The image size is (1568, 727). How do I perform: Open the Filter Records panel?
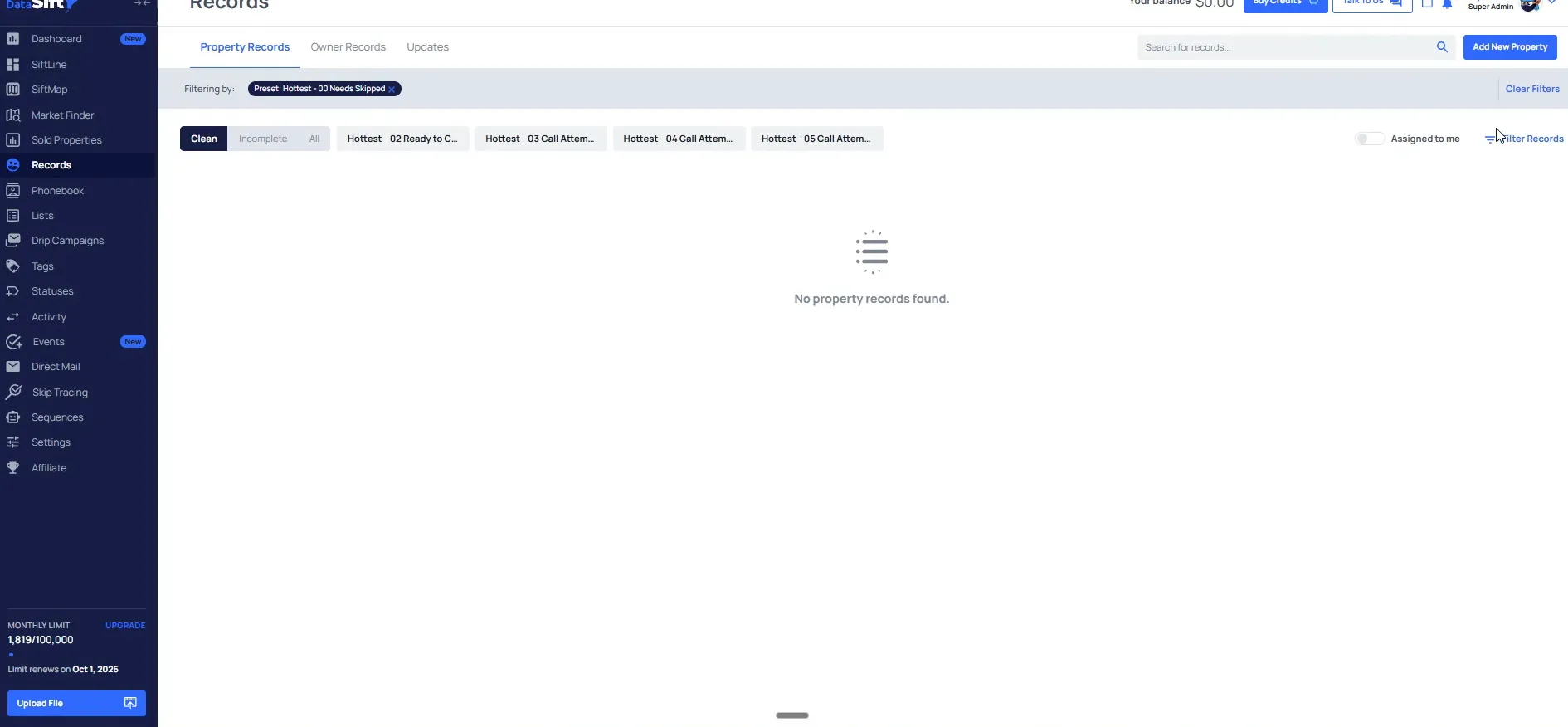pos(1524,139)
